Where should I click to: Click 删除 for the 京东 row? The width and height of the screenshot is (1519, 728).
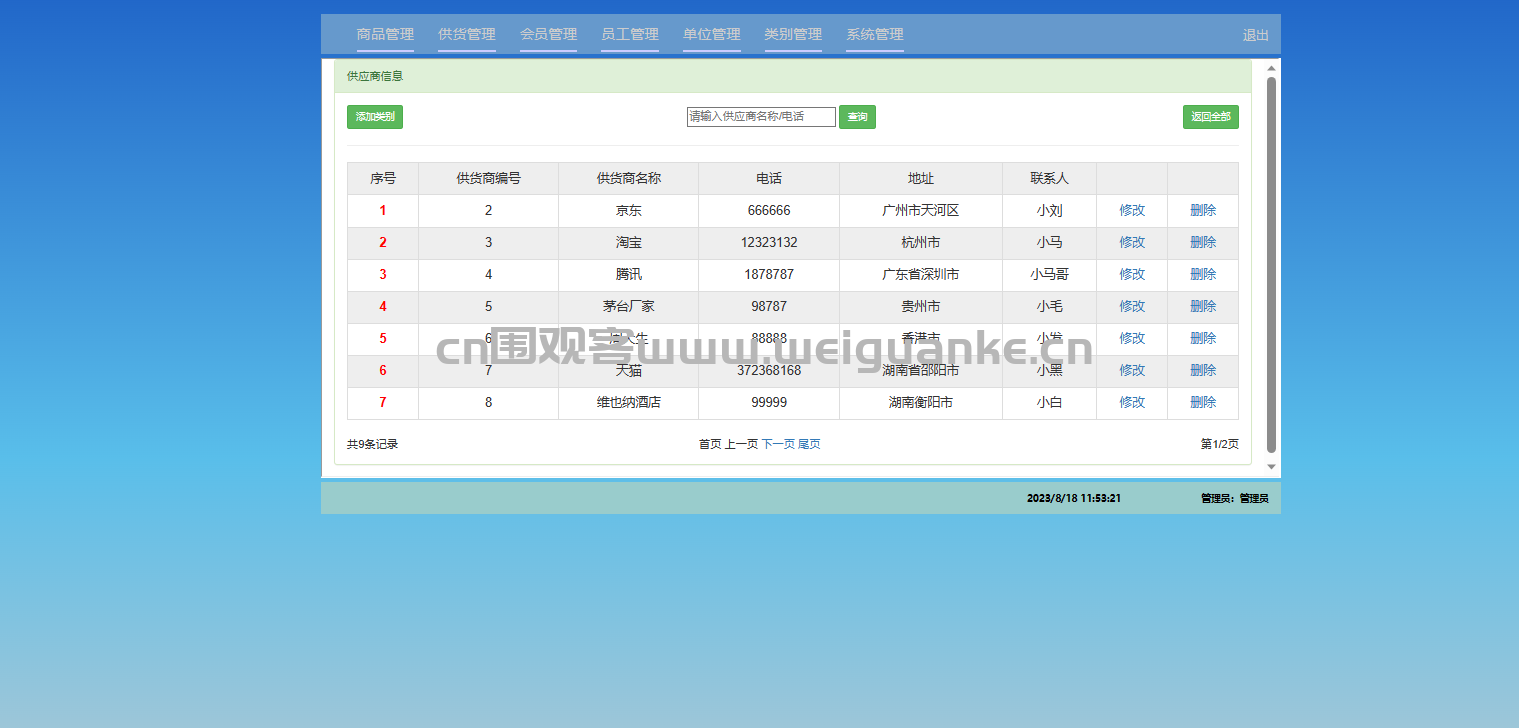pyautogui.click(x=1203, y=210)
